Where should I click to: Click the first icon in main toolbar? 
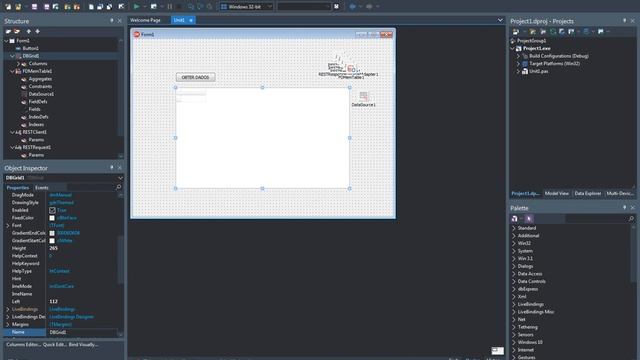tap(8, 7)
